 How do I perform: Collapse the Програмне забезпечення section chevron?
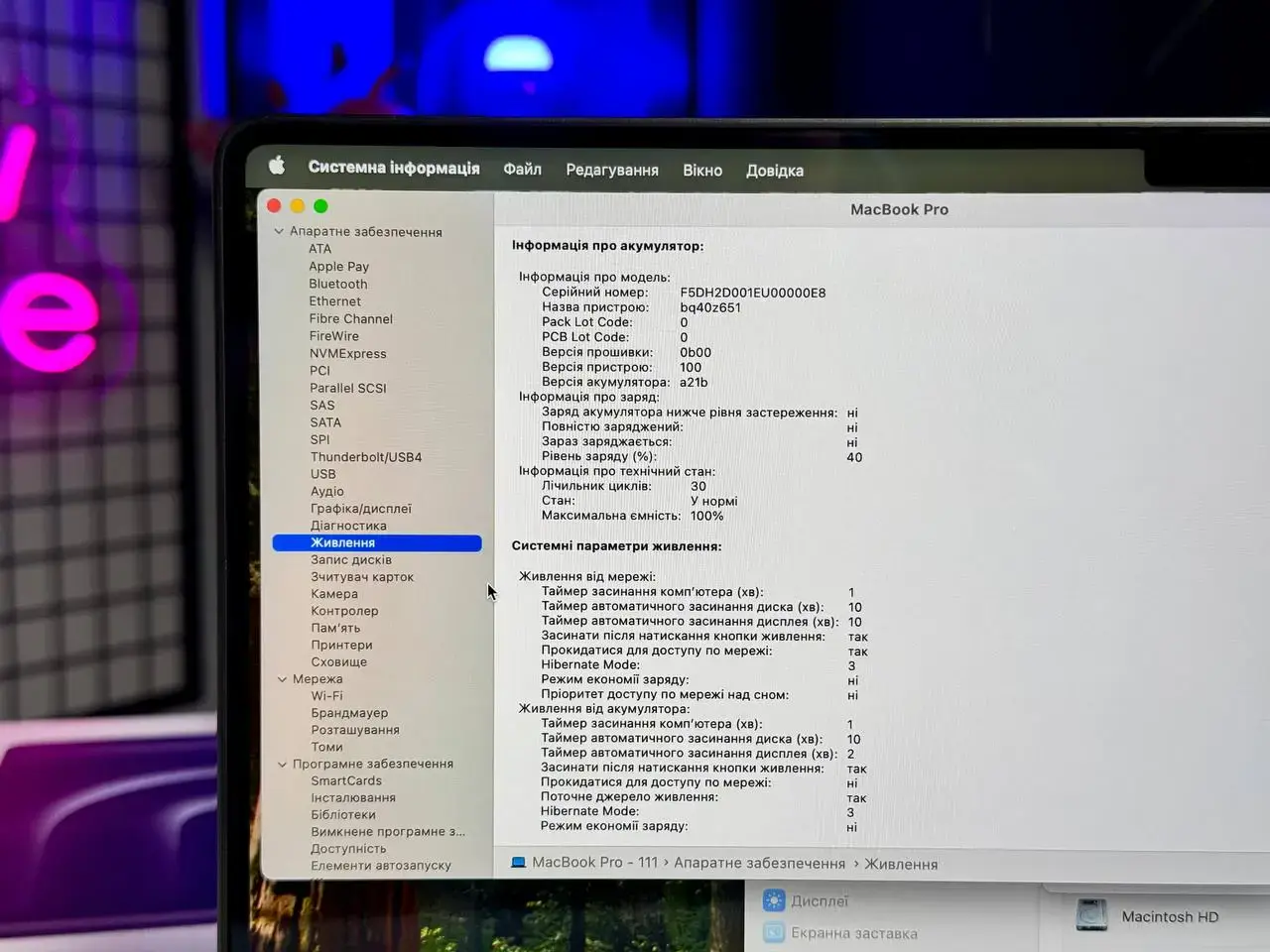[x=282, y=765]
